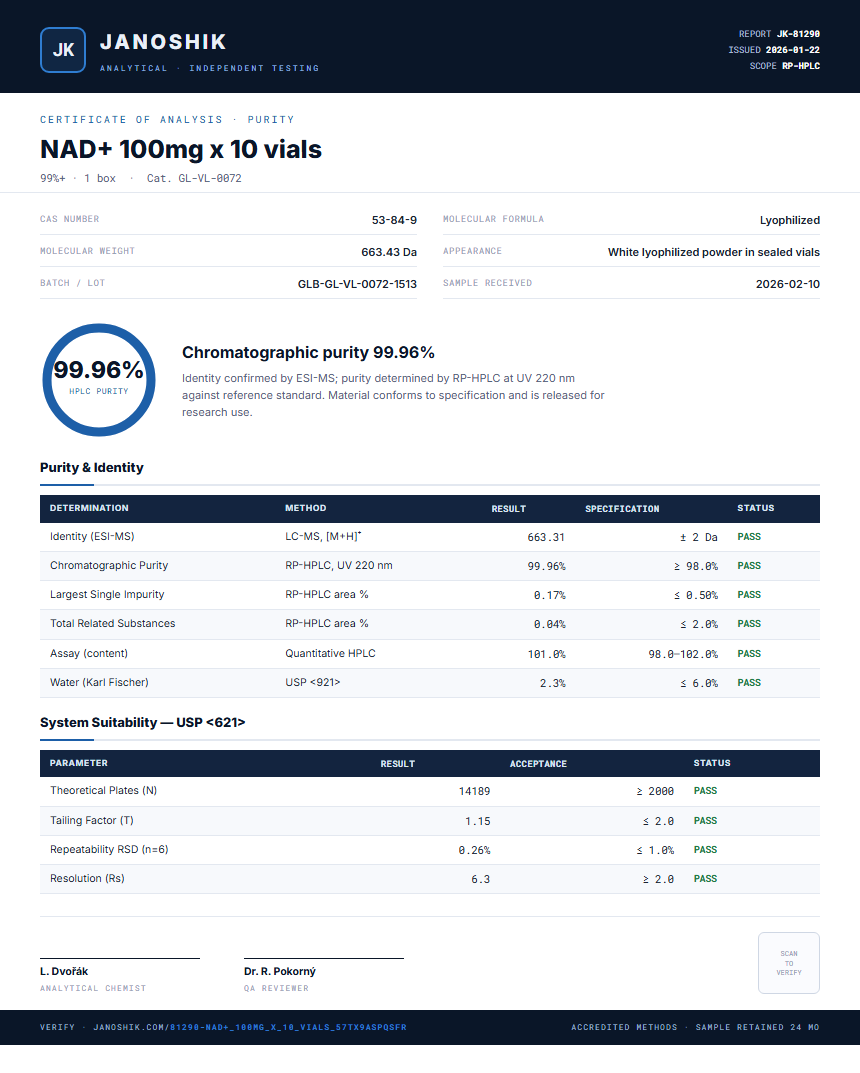Select Theoretical Plates (N) row label

point(103,790)
